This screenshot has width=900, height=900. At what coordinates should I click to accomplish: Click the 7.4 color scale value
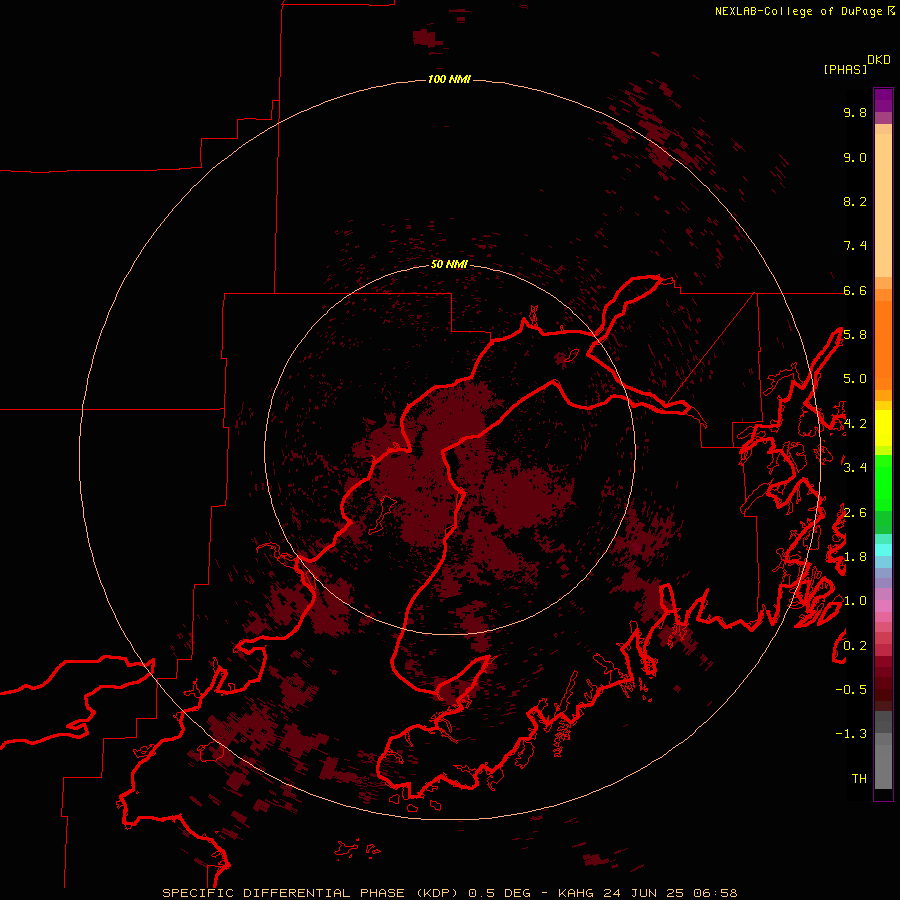pos(855,246)
